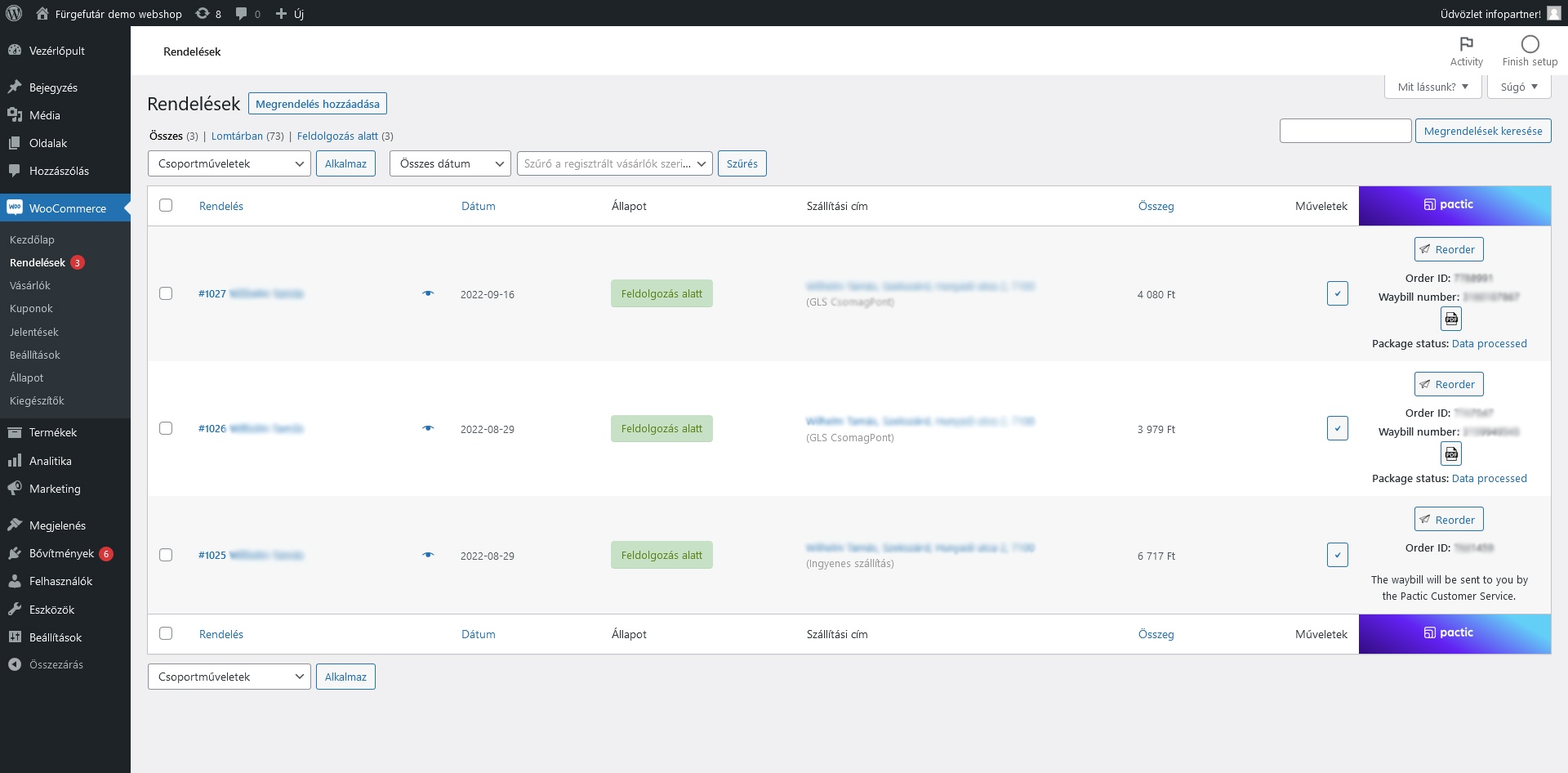Click Reorder for order #1025
Screen dimensions: 1568x773
1449,520
